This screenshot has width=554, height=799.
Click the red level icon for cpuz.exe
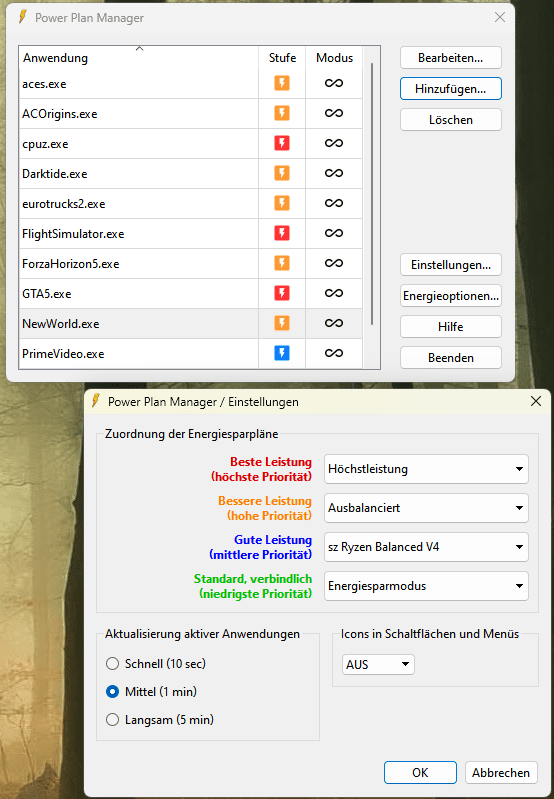click(x=282, y=143)
